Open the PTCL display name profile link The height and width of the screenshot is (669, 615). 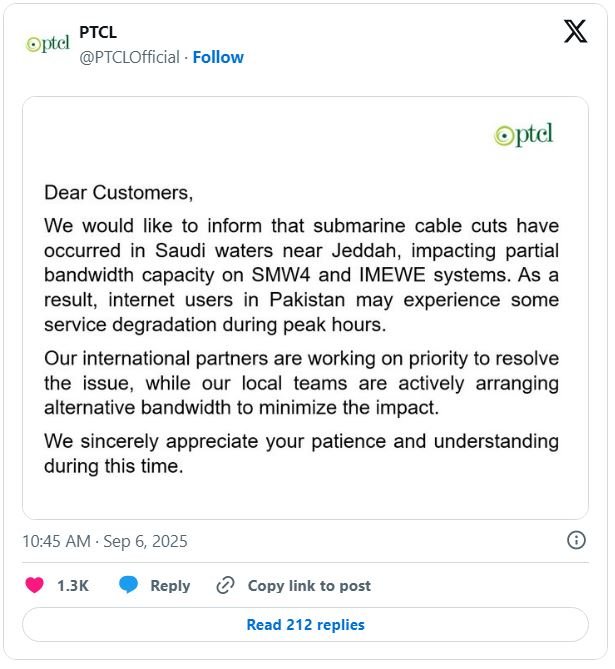pos(98,33)
